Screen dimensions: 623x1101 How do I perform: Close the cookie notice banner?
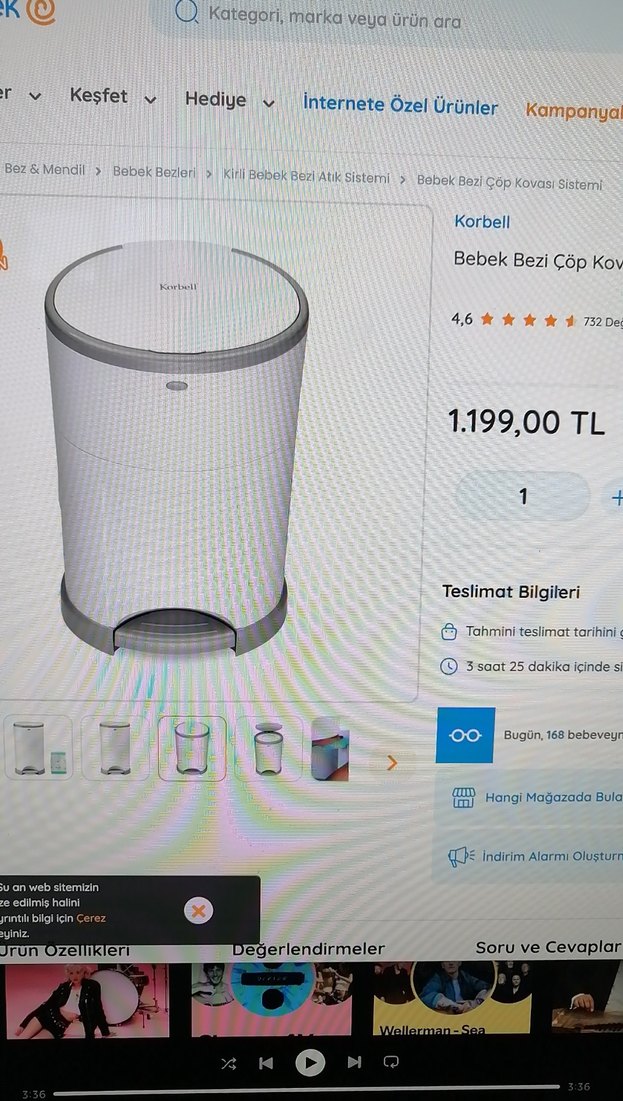199,911
